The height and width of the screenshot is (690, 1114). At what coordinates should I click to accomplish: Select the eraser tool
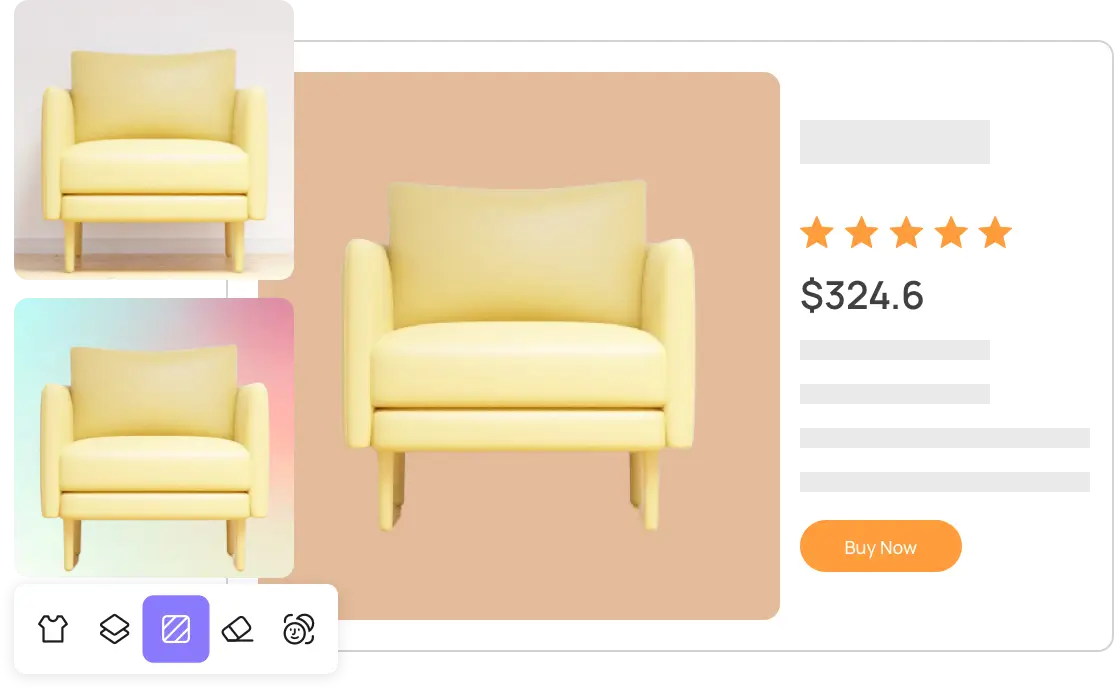[x=238, y=629]
